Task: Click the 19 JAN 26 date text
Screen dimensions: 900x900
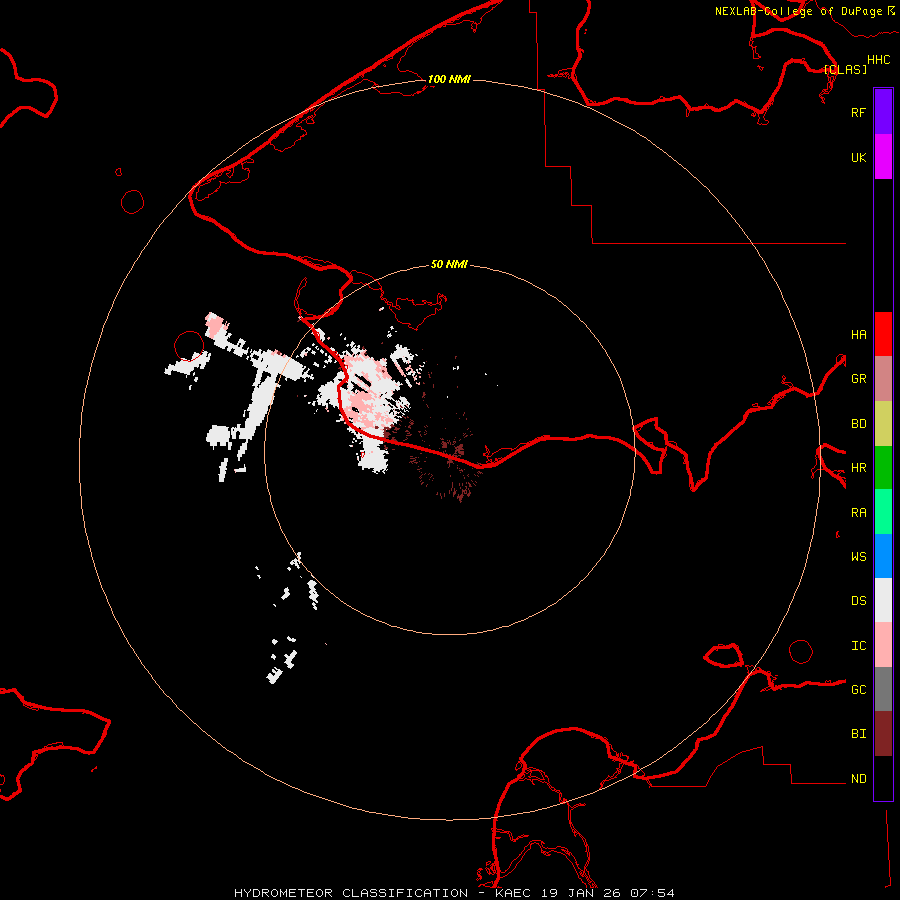Action: pyautogui.click(x=580, y=893)
